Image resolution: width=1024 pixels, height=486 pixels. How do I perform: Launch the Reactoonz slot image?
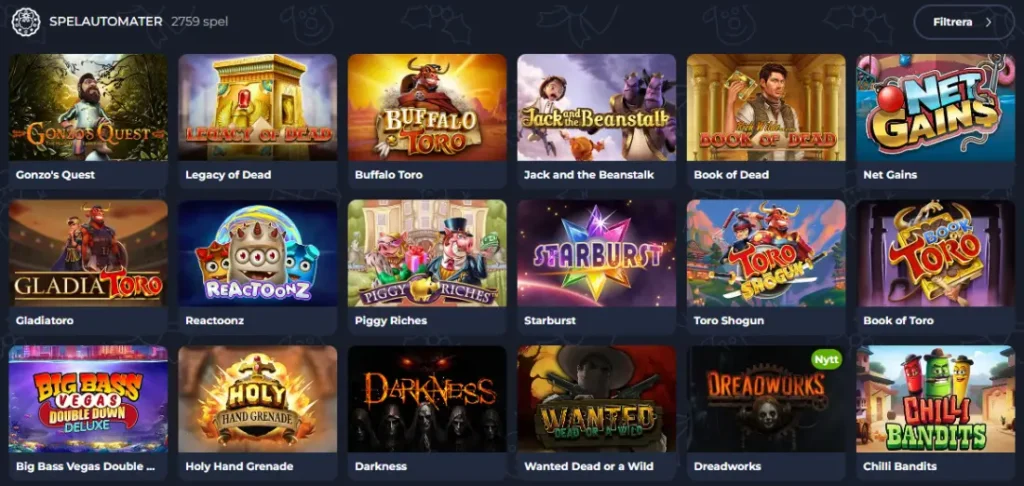click(257, 253)
